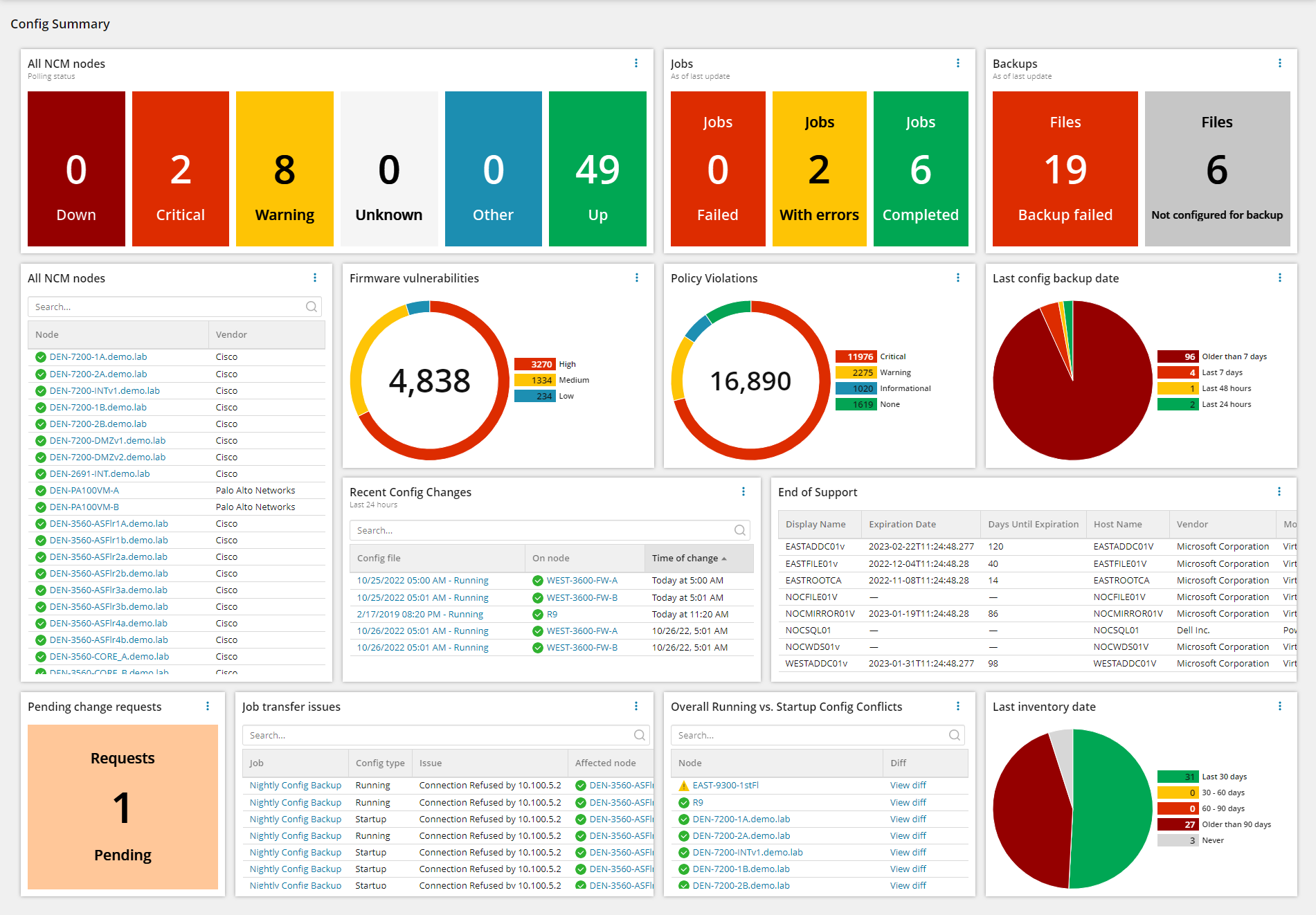
Task: Click Older than 7 days legend swatch
Action: [1177, 356]
